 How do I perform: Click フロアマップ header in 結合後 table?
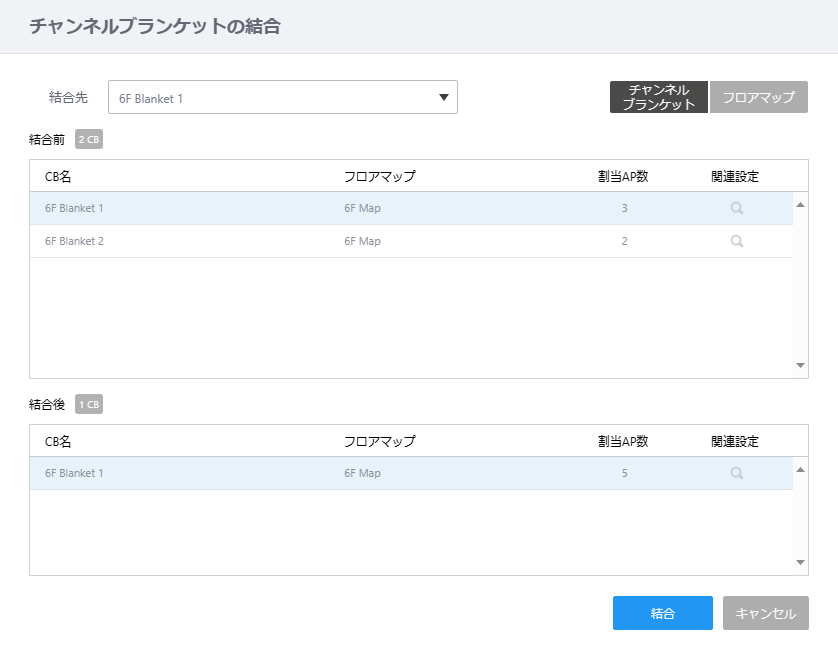tap(379, 442)
